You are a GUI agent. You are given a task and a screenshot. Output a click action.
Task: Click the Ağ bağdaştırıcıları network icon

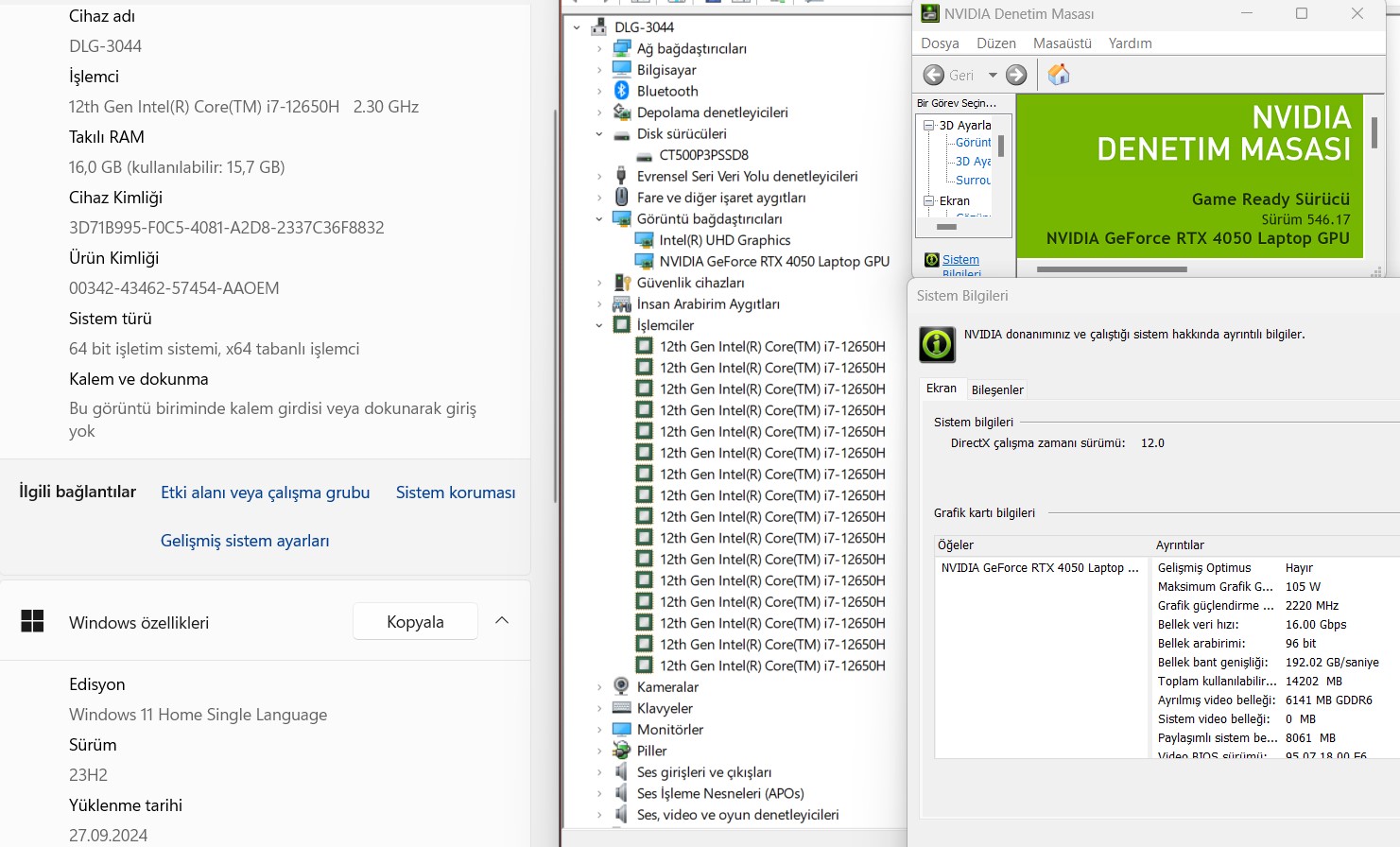(621, 48)
